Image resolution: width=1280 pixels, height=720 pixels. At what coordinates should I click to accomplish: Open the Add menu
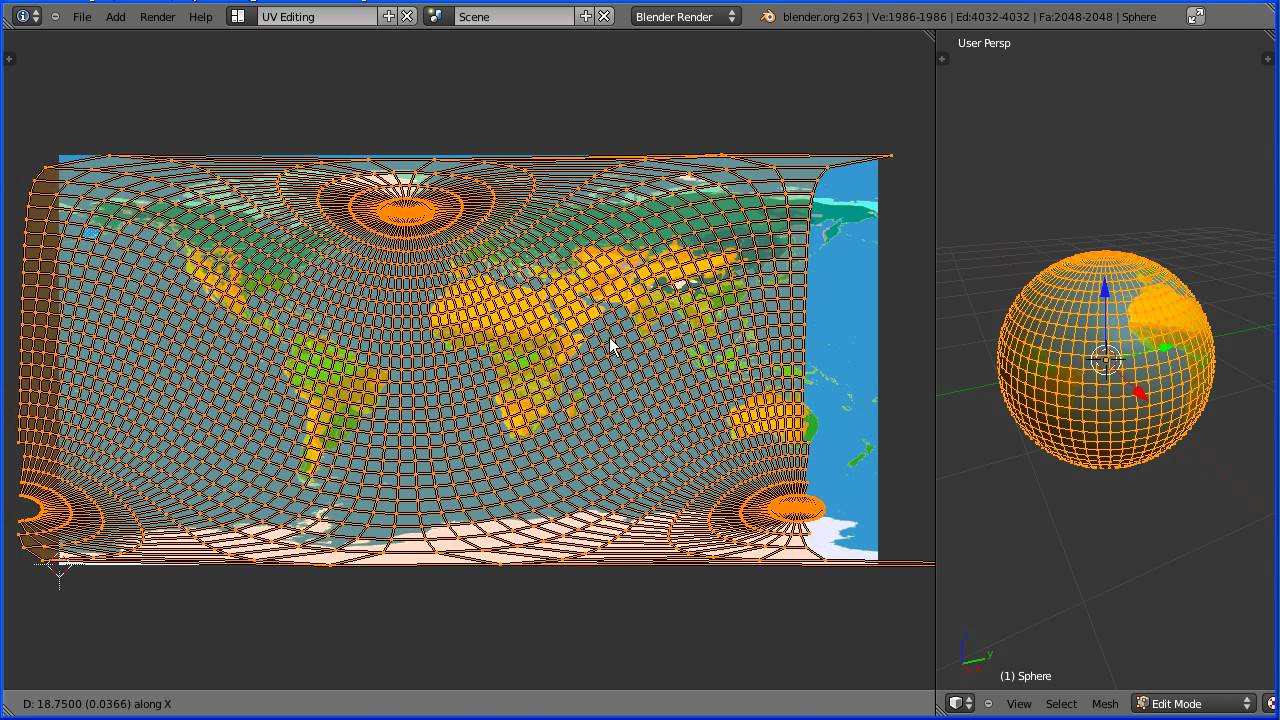(x=116, y=16)
